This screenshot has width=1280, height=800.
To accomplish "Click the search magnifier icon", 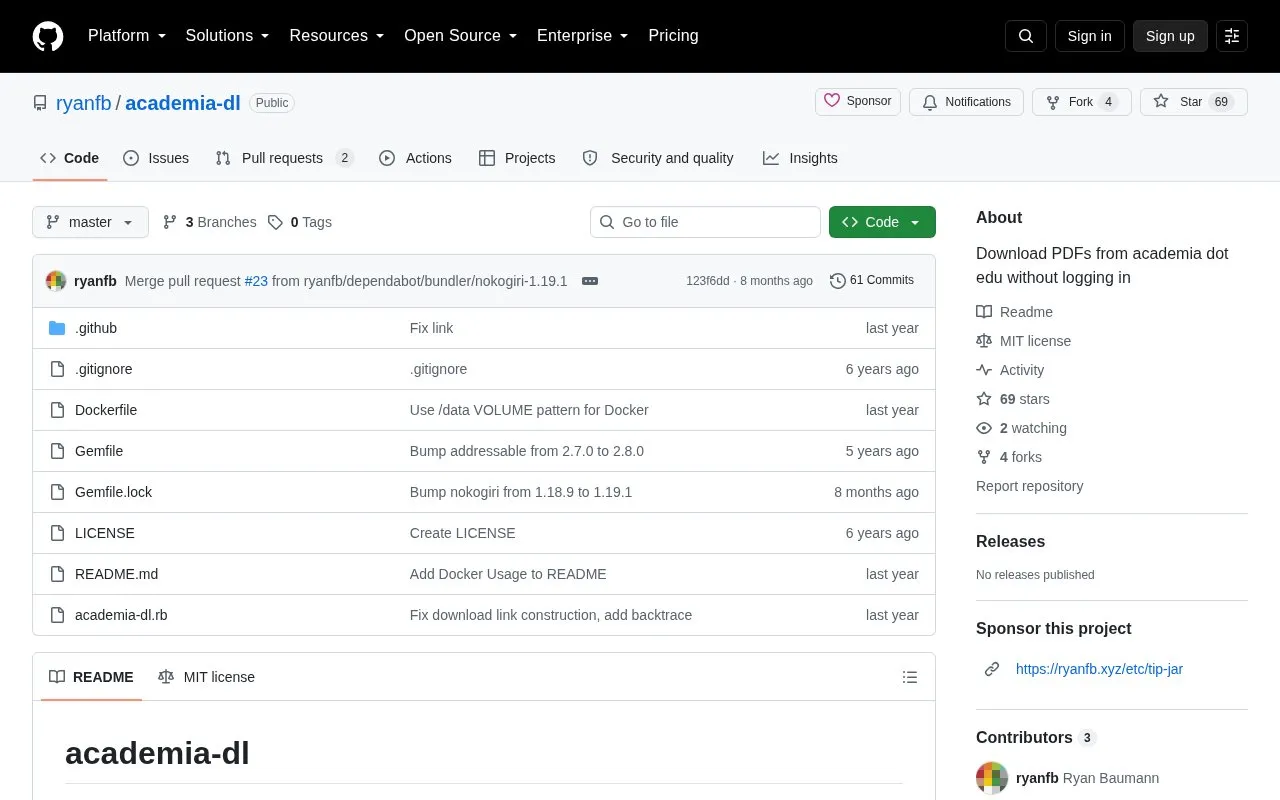I will click(x=1026, y=36).
